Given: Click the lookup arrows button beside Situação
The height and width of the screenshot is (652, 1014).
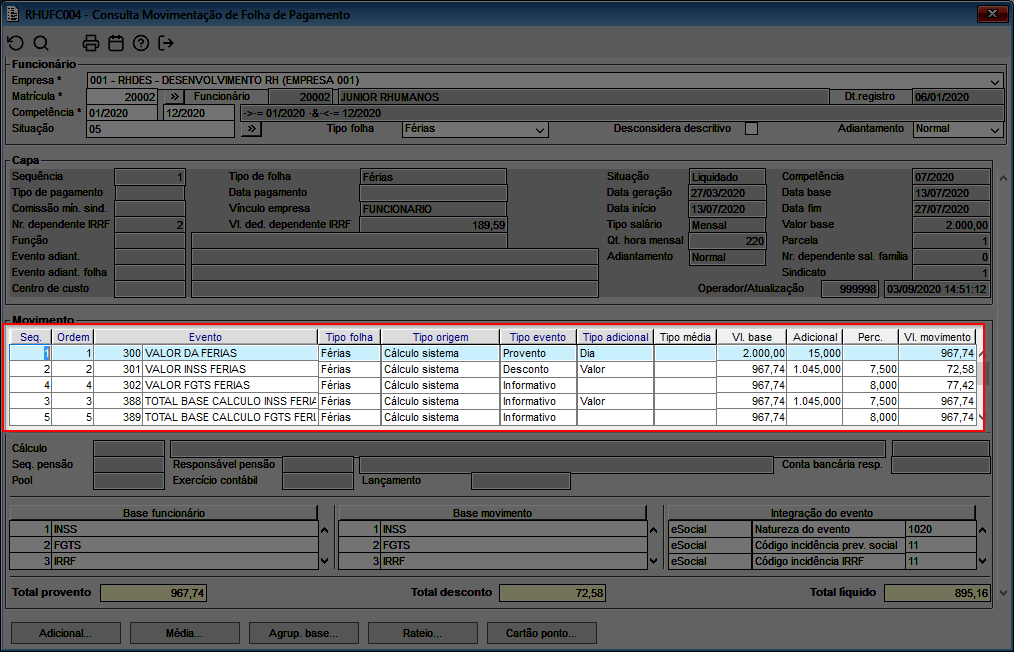Looking at the screenshot, I should tap(250, 129).
